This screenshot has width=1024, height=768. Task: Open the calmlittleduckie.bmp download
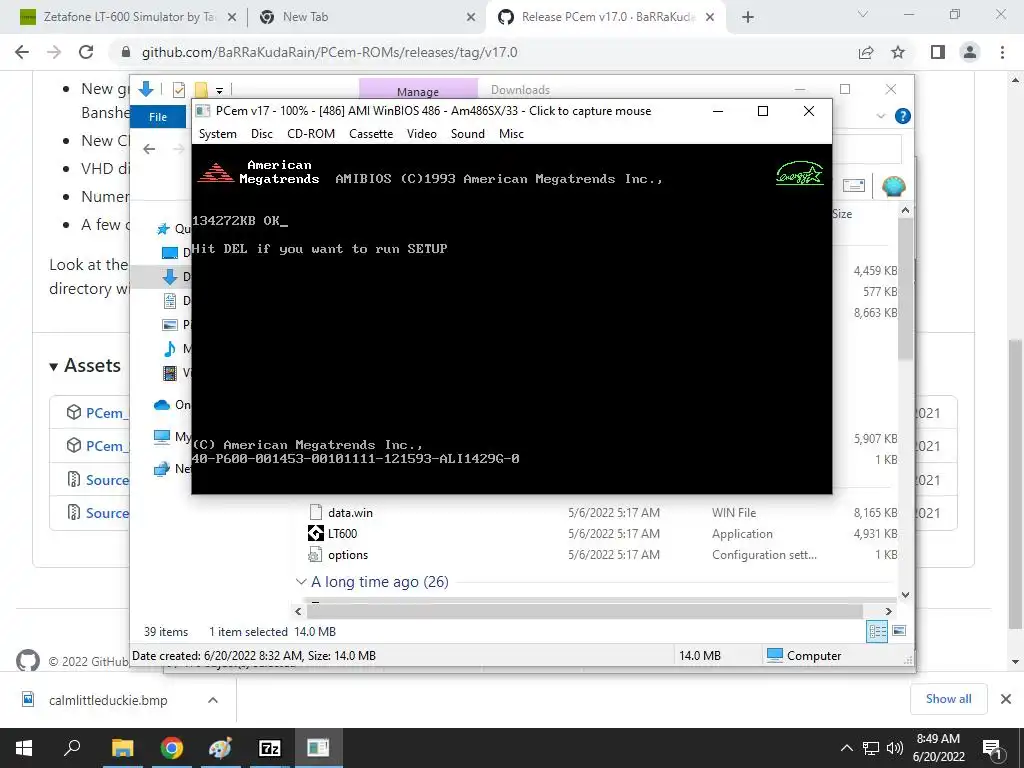tap(108, 700)
